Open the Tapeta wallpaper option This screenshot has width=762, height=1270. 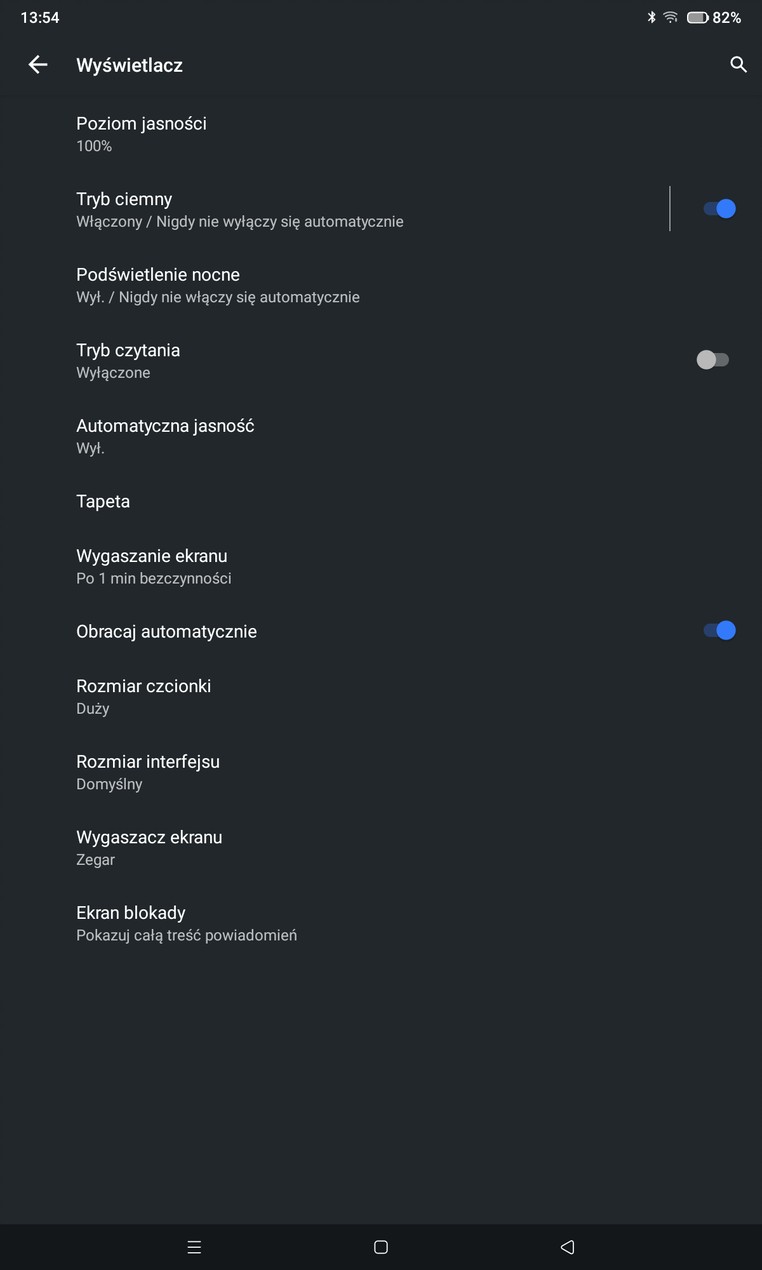coord(381,501)
